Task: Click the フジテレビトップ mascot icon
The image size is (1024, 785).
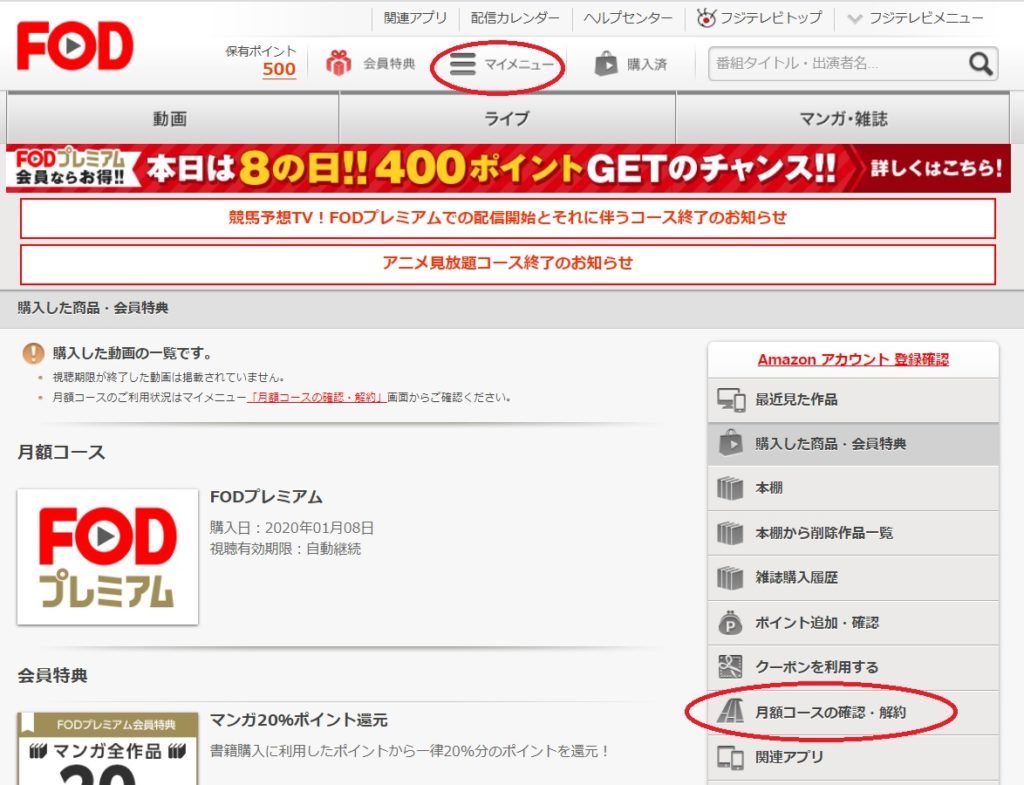Action: [705, 18]
